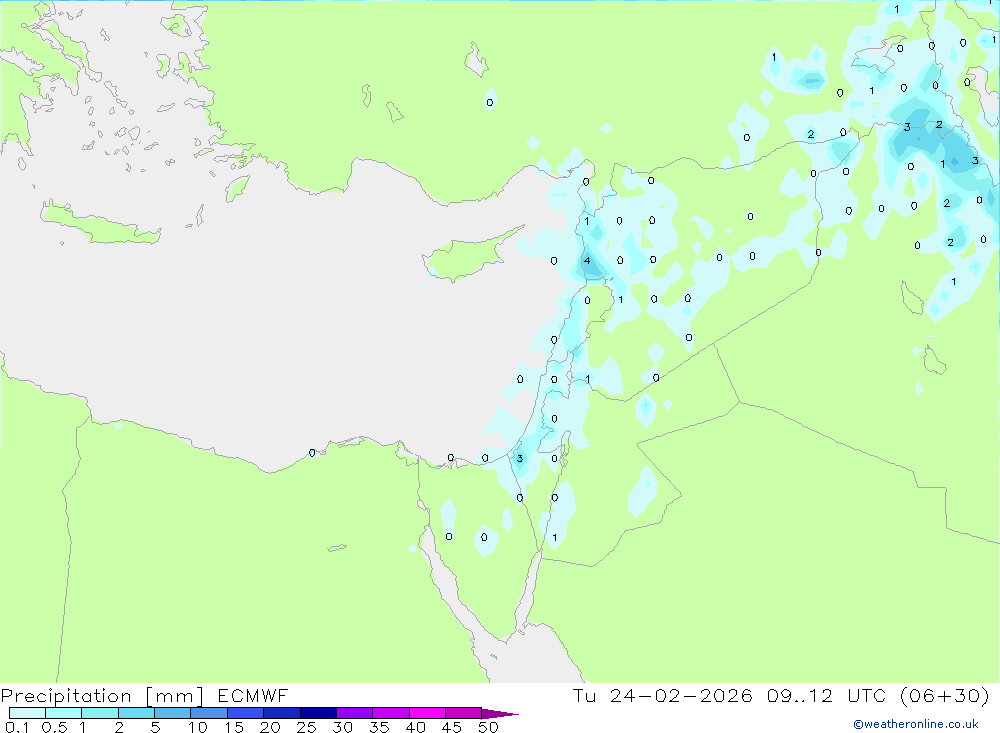This screenshot has width=1000, height=733.
Task: Click the 20–25 mm dark blue legend swatch
Action: 282,713
